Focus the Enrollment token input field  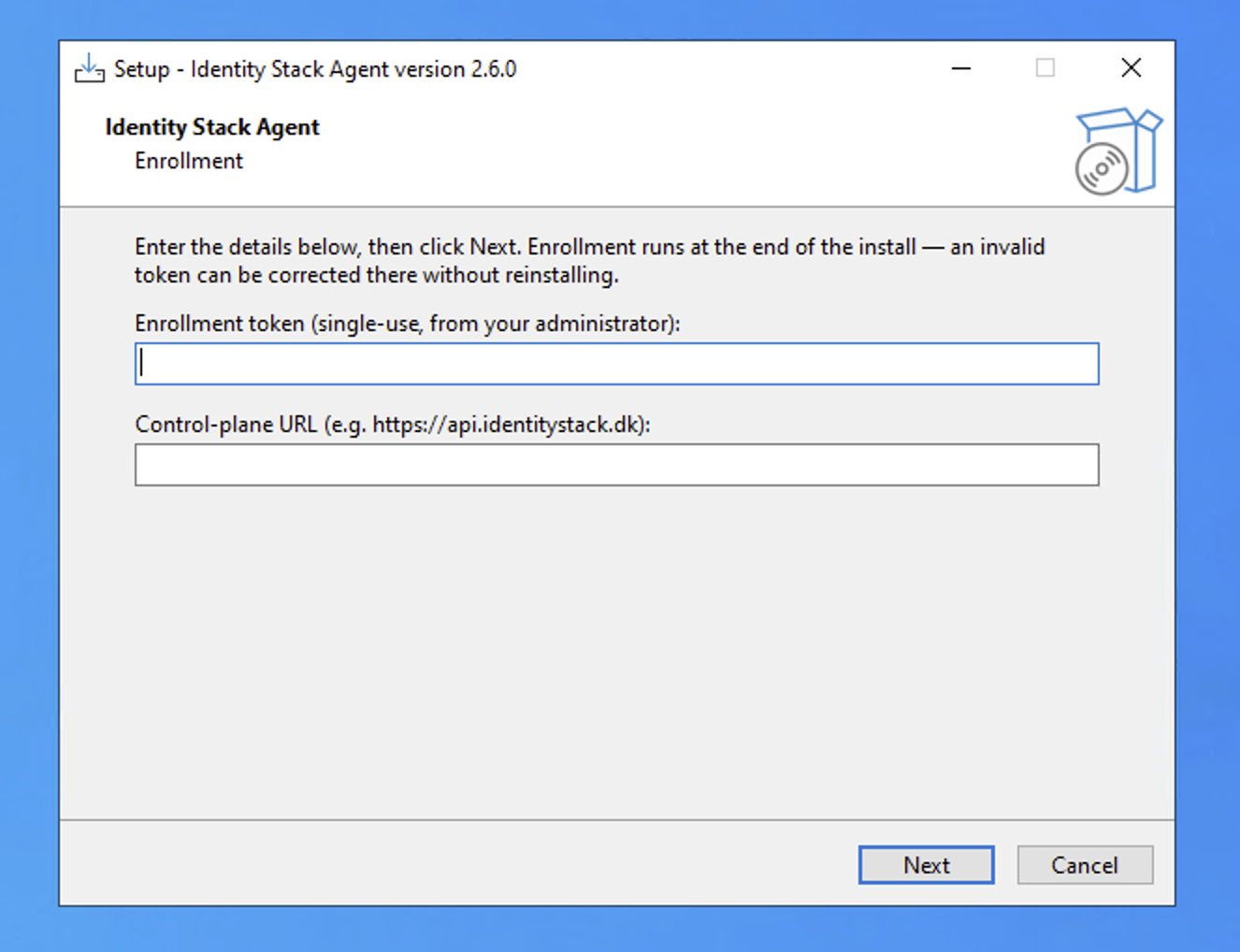point(616,364)
